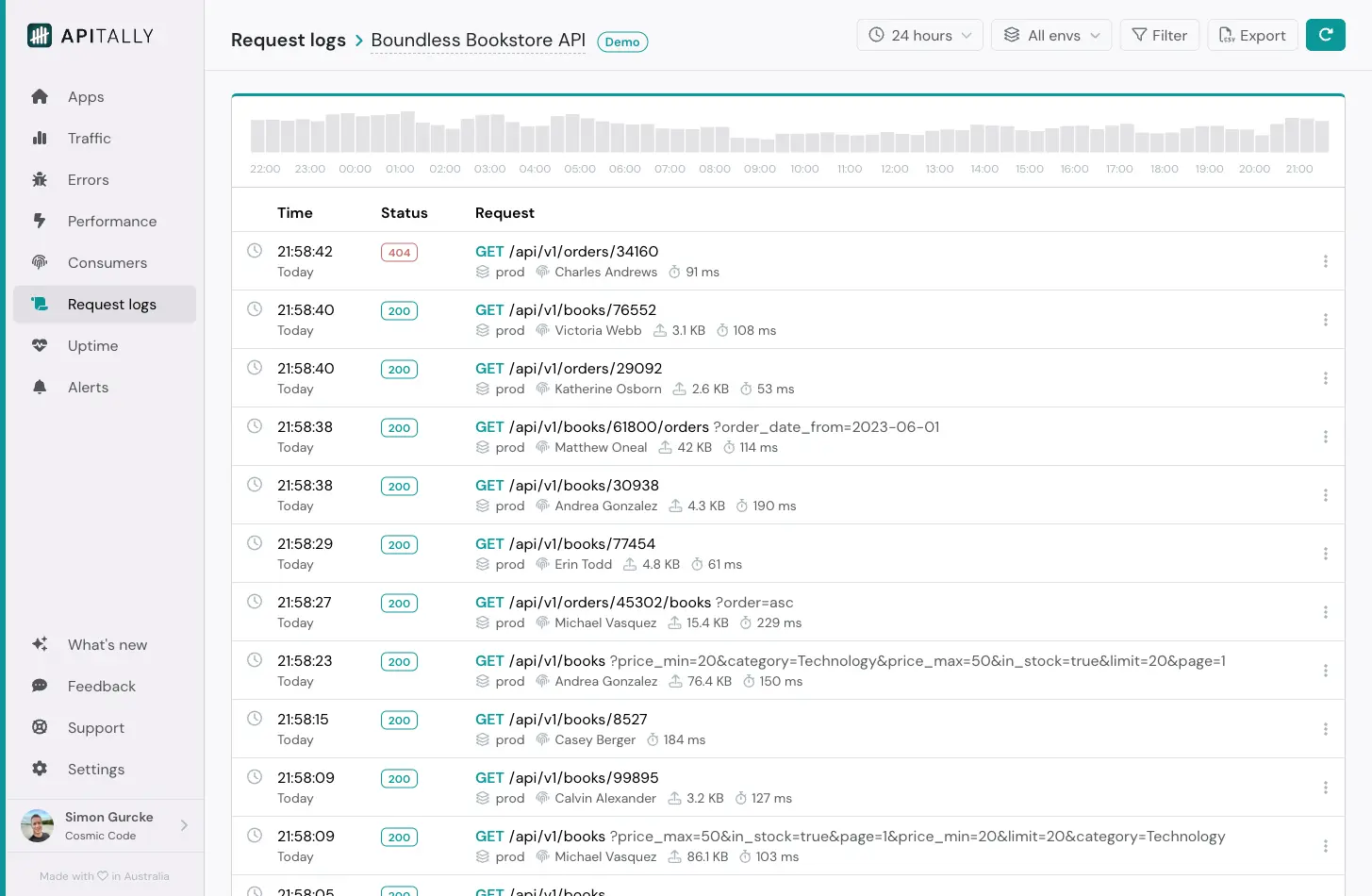Click the 76.4 KB response size value
Screen dimensions: 1372x896
709,682
